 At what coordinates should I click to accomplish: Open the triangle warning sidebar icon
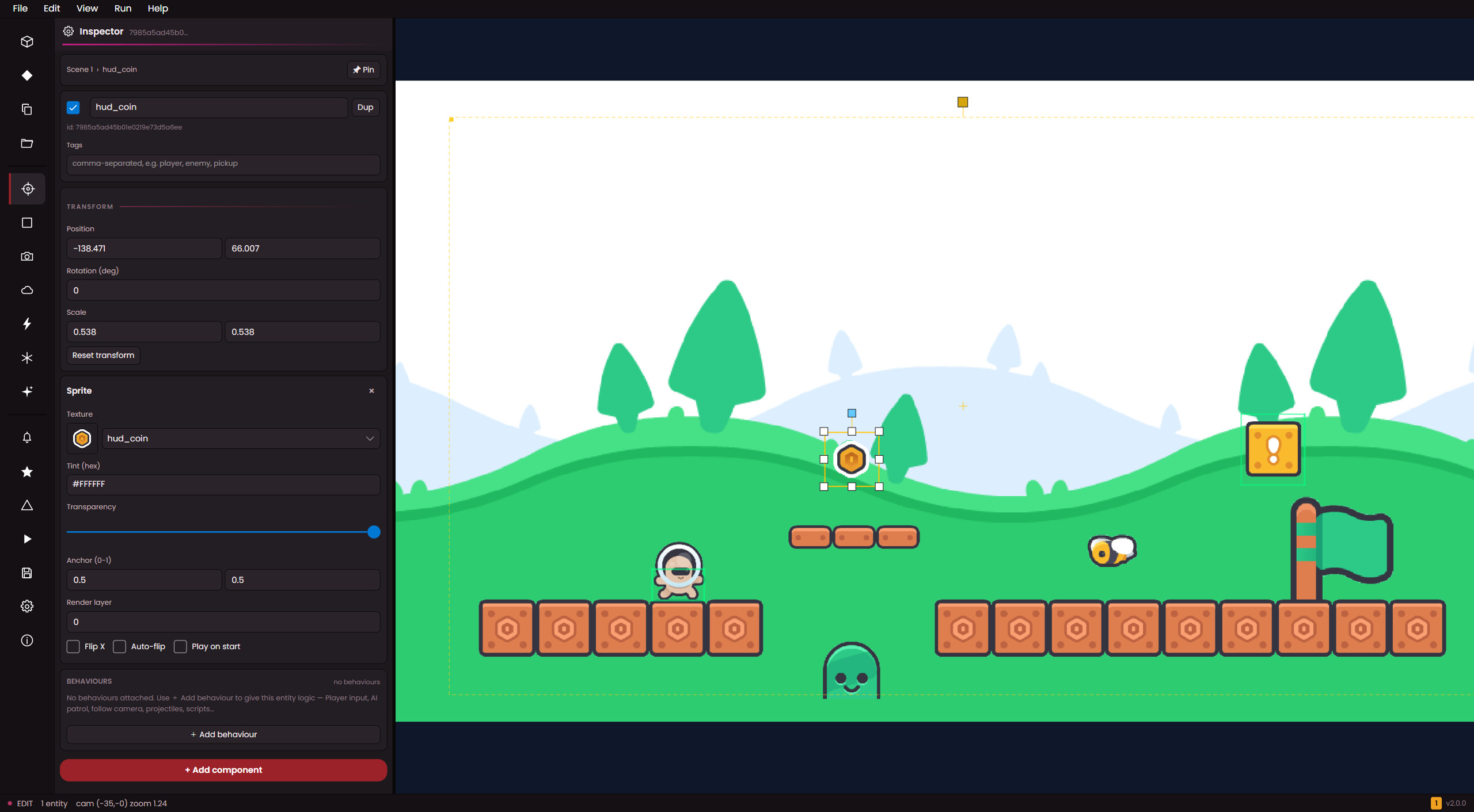coord(27,505)
